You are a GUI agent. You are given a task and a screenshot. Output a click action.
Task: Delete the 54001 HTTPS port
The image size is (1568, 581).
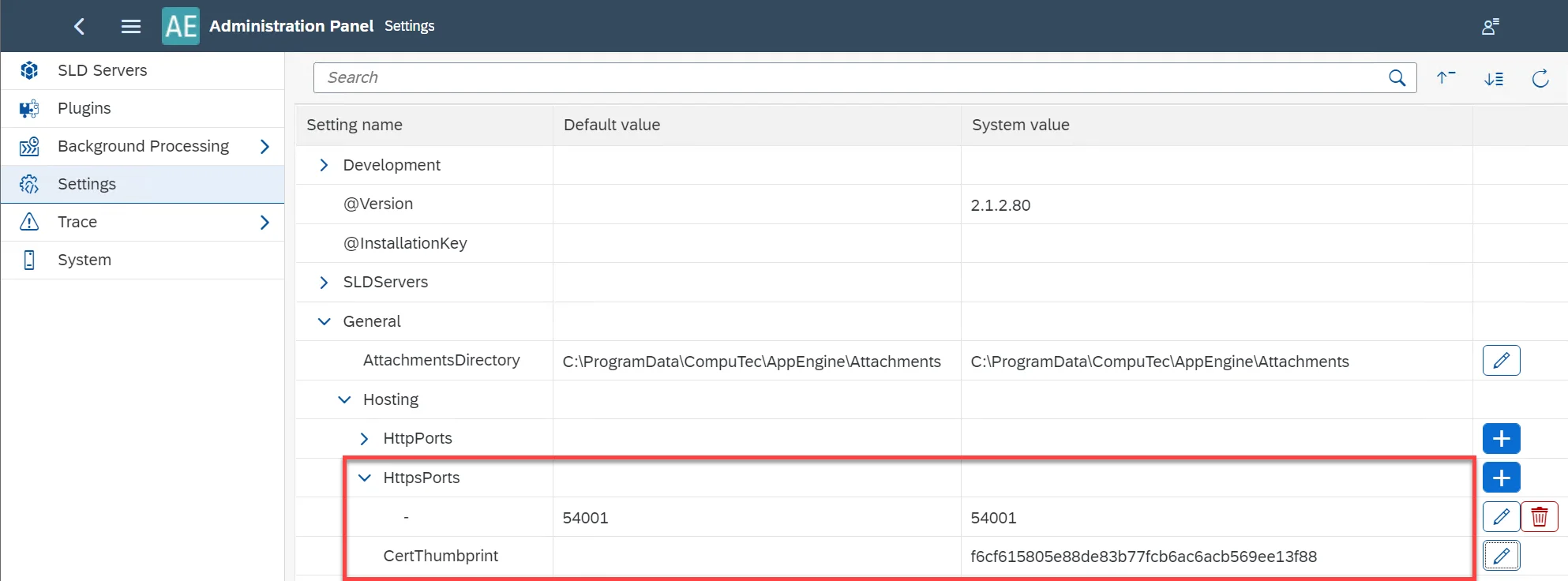coord(1539,517)
